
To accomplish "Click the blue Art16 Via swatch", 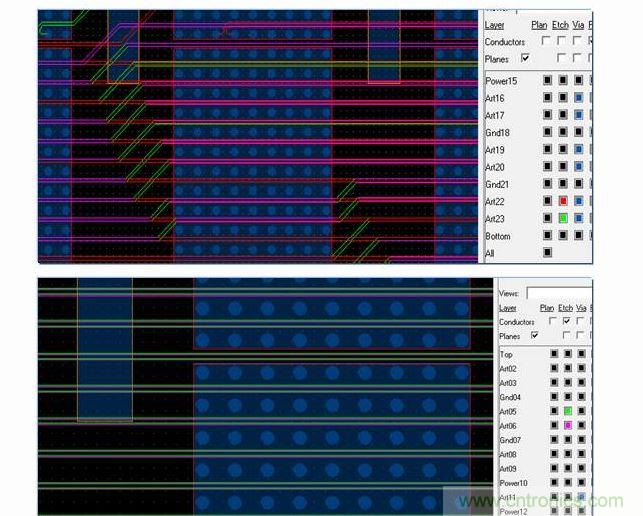I will [579, 97].
